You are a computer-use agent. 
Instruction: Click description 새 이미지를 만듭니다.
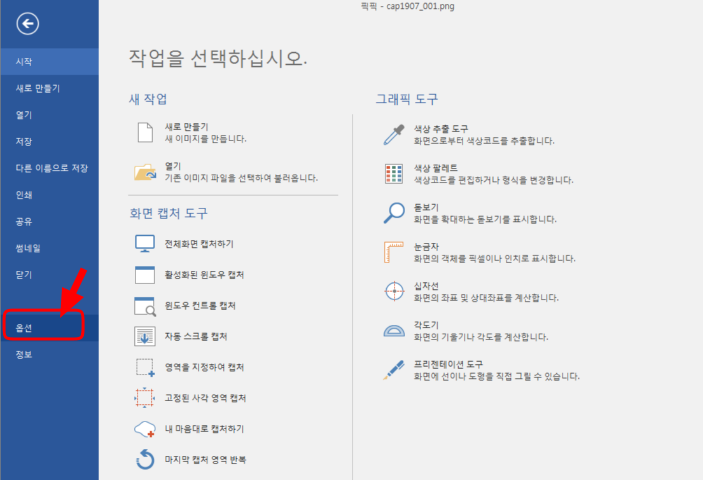point(206,139)
